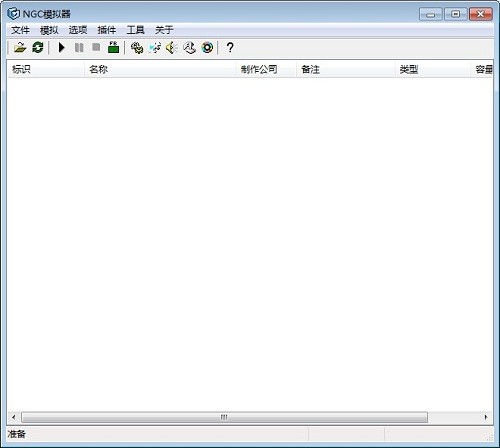Open the 模拟 menu

click(x=49, y=30)
